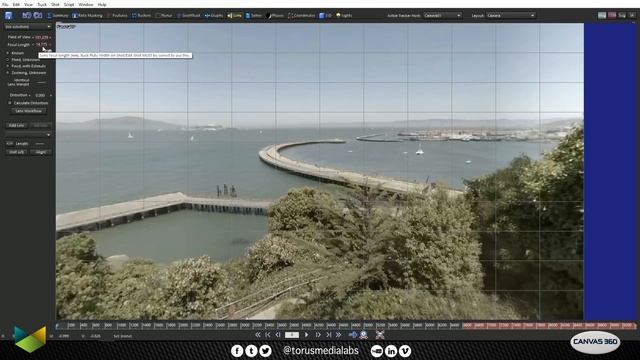
Task: Select the Known lens radio button
Action: click(8, 53)
